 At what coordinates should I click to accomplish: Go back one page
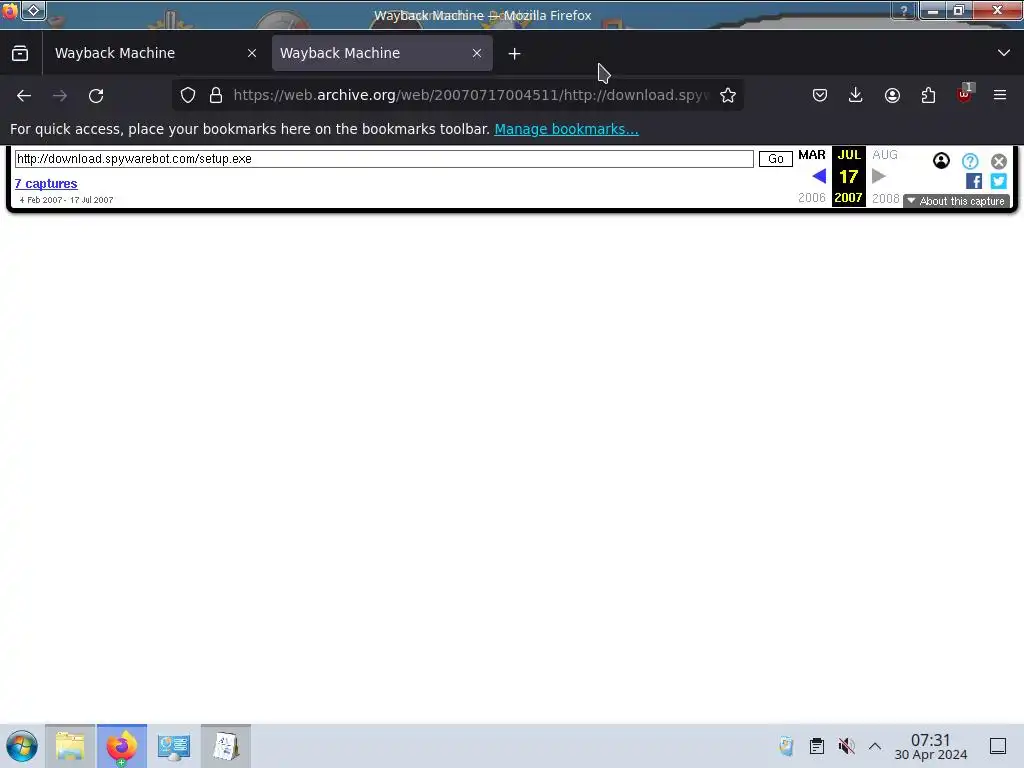pos(24,95)
